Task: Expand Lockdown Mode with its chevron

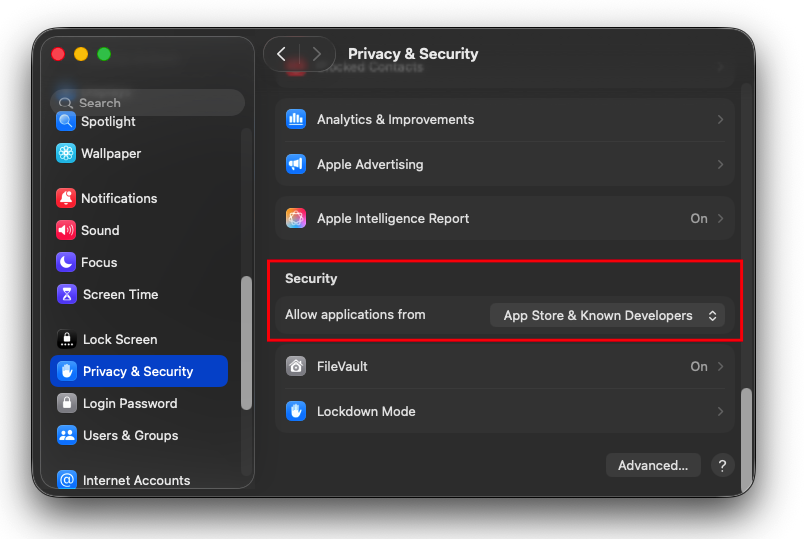Action: click(x=720, y=412)
